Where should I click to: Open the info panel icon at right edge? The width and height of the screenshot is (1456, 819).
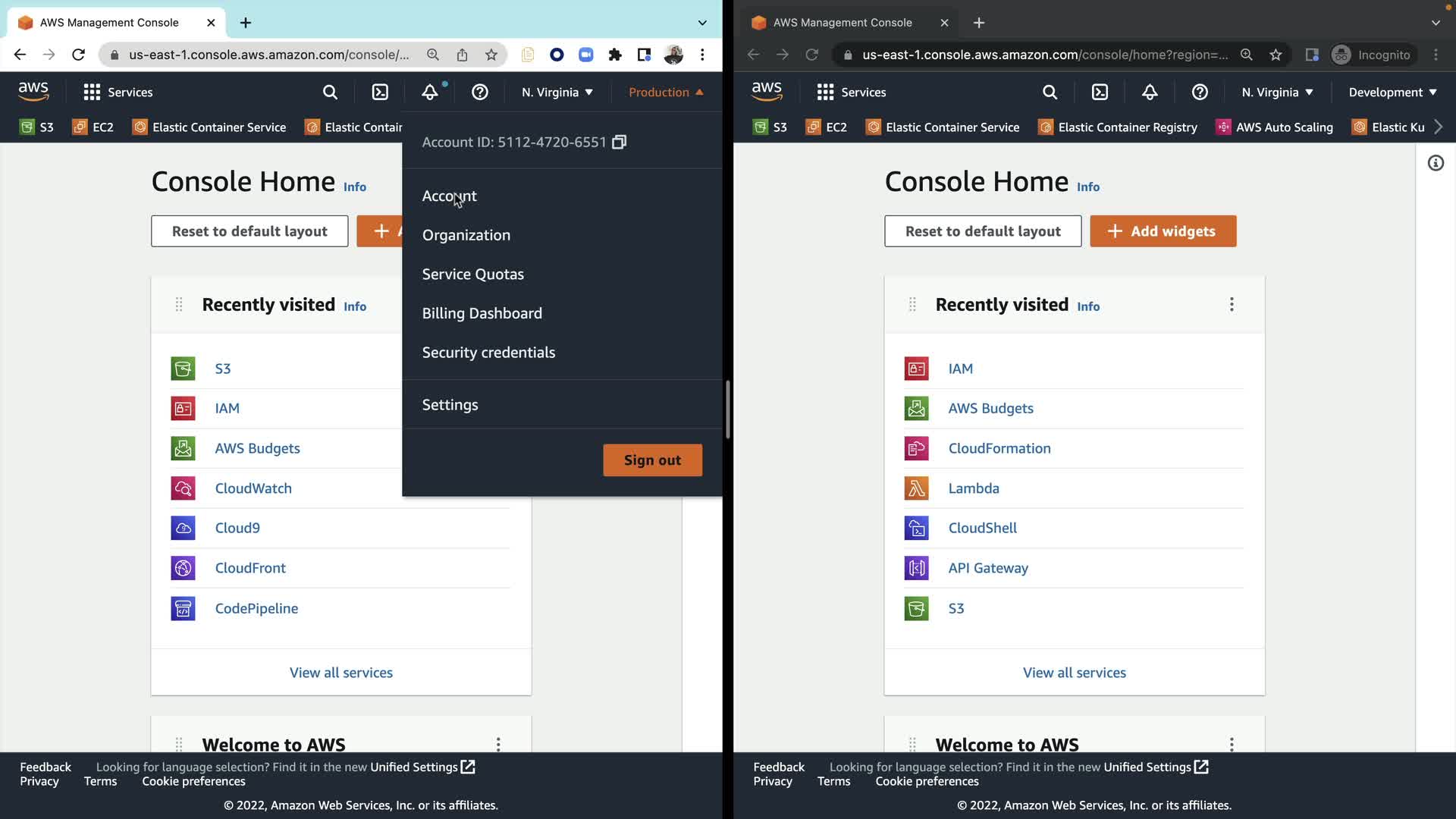coord(1436,163)
